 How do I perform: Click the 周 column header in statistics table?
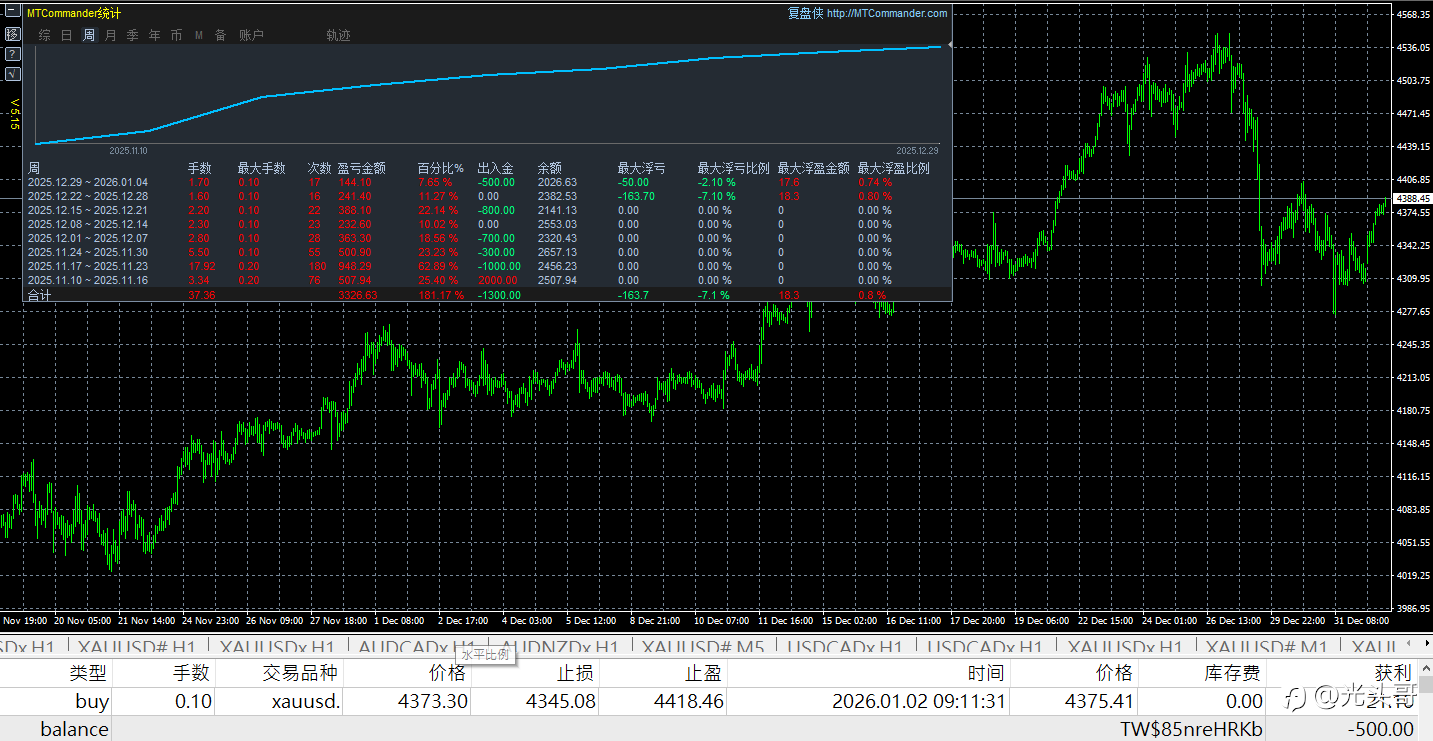click(34, 168)
